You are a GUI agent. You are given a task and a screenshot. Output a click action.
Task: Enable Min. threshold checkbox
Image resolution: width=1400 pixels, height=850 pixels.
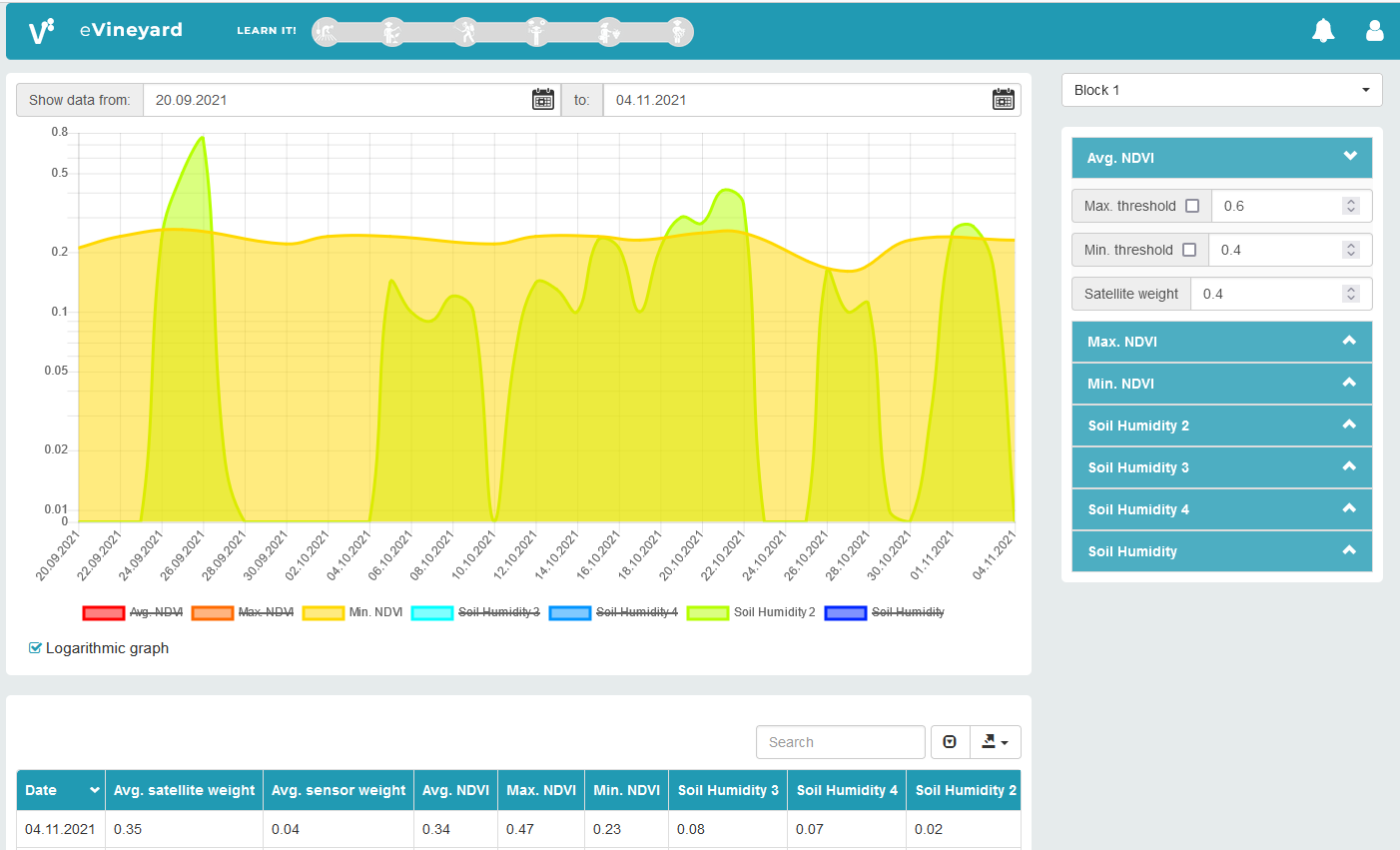[1189, 250]
